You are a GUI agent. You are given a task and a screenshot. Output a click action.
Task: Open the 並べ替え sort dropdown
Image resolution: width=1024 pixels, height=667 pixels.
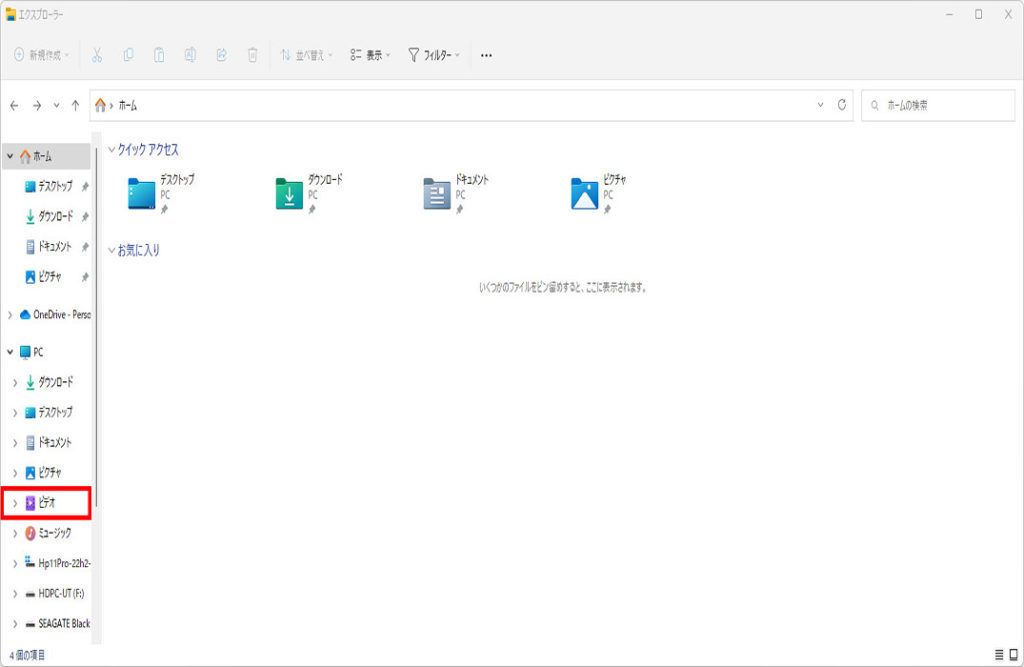[306, 55]
